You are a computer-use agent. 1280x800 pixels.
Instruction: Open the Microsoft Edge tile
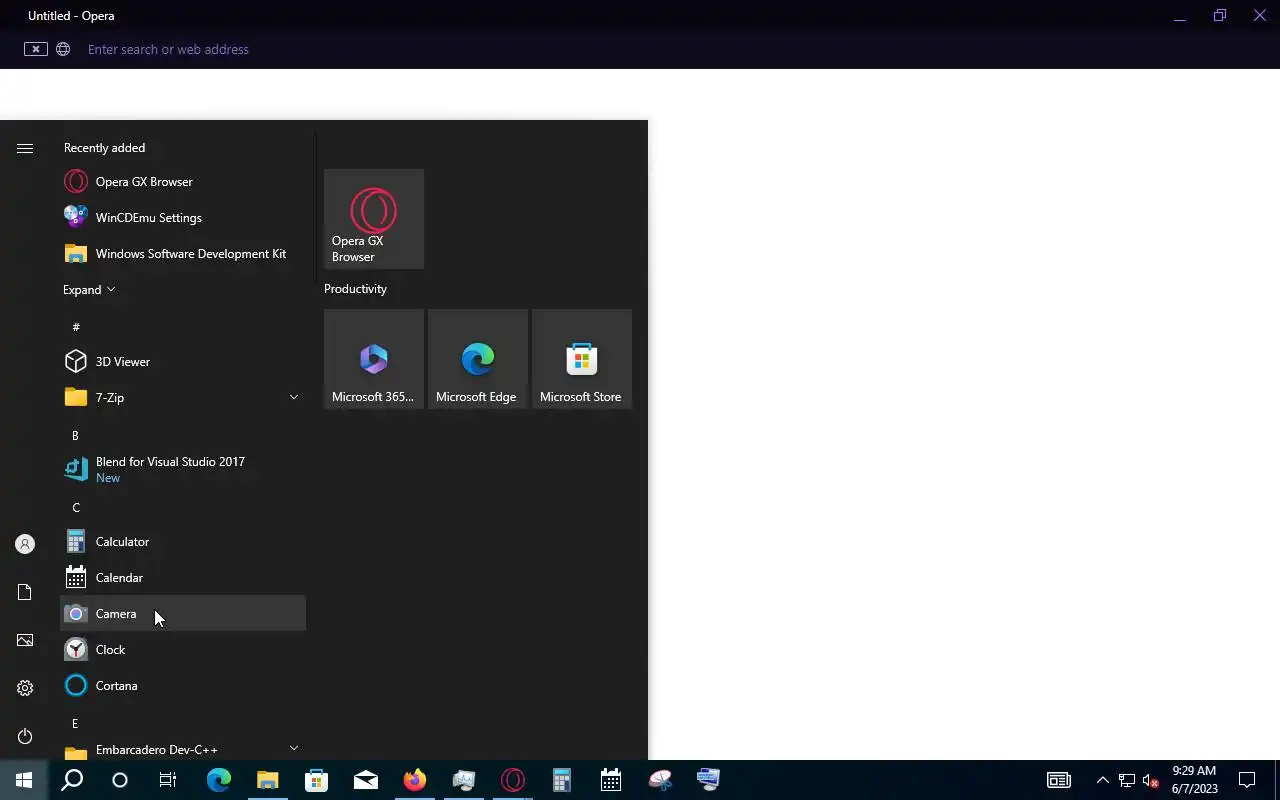click(478, 359)
